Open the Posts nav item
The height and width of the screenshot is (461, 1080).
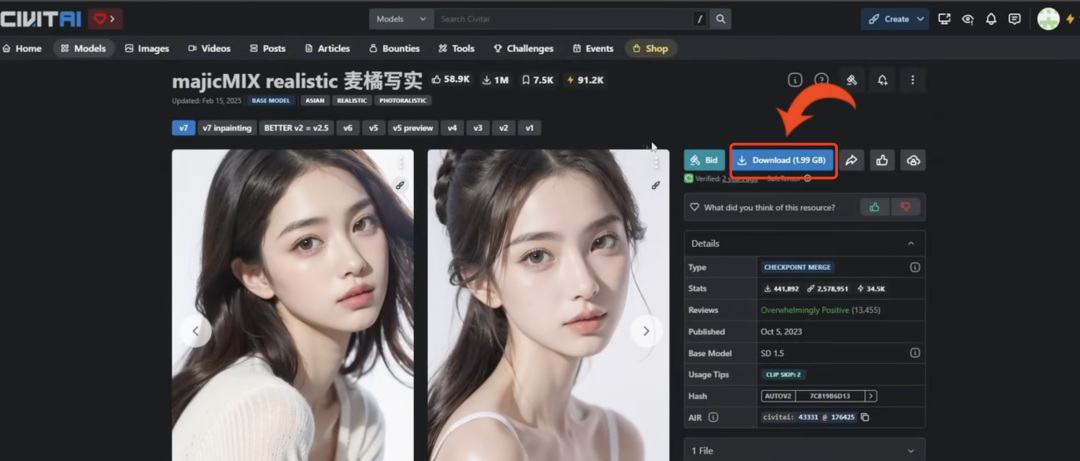point(267,48)
